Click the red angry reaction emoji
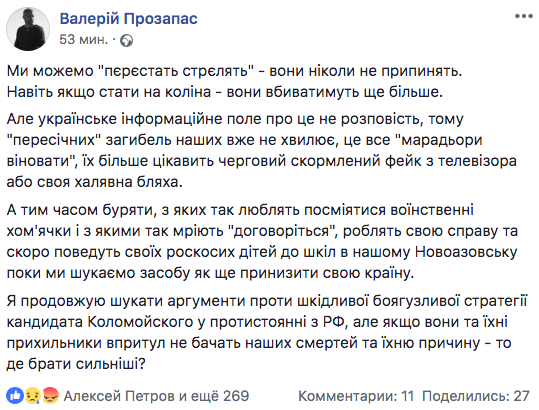Image resolution: width=539 pixels, height=410 pixels. point(50,396)
